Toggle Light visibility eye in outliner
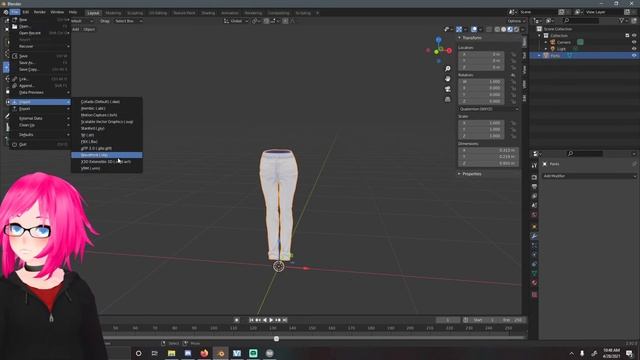640x360 pixels. pyautogui.click(x=634, y=49)
